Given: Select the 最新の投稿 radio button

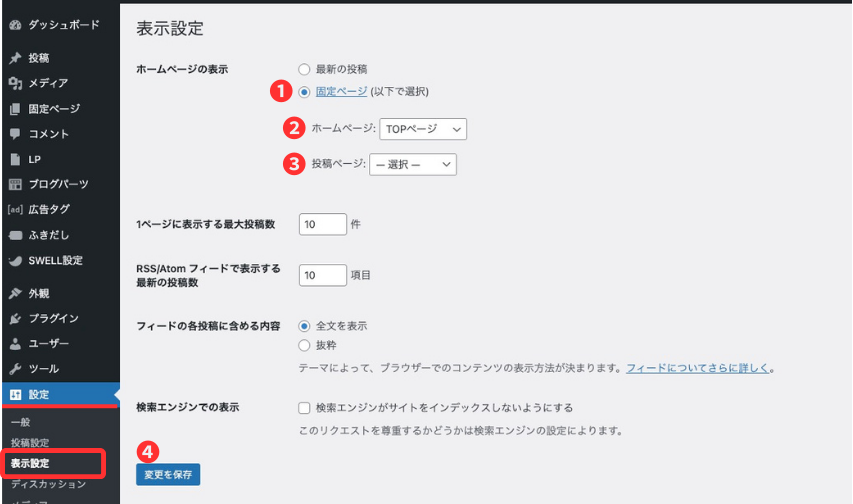Looking at the screenshot, I should tap(305, 68).
